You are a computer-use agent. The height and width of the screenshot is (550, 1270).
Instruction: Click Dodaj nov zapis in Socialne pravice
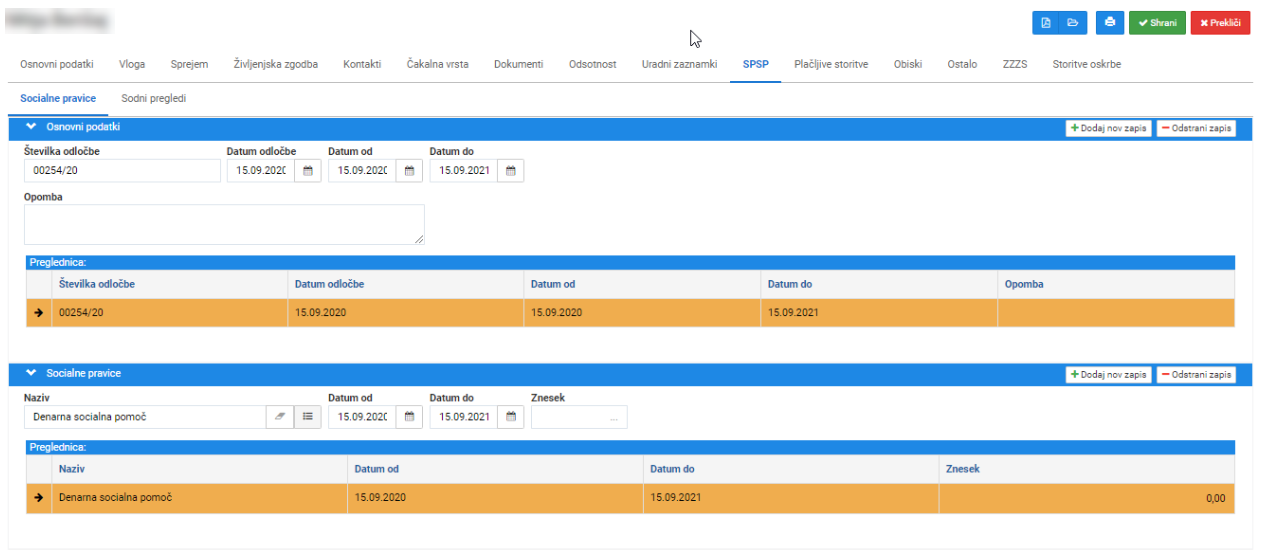[x=1108, y=374]
